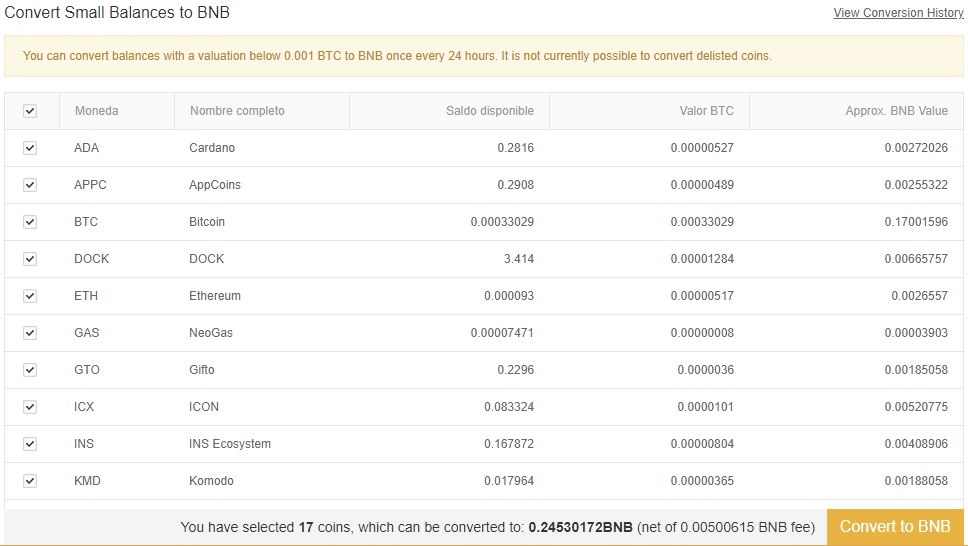Click the Moneda column header
Screen dimensions: 968x546
(96, 111)
